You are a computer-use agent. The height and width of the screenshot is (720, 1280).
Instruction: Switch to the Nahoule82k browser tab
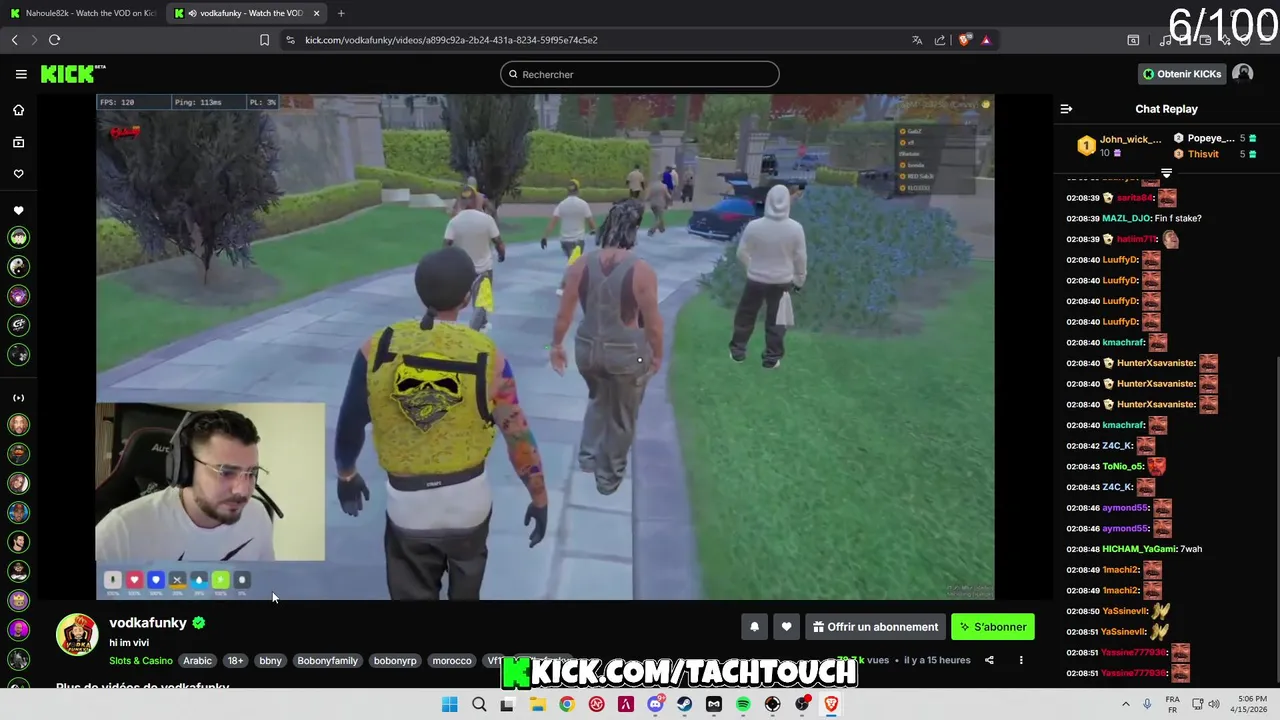[x=82, y=13]
